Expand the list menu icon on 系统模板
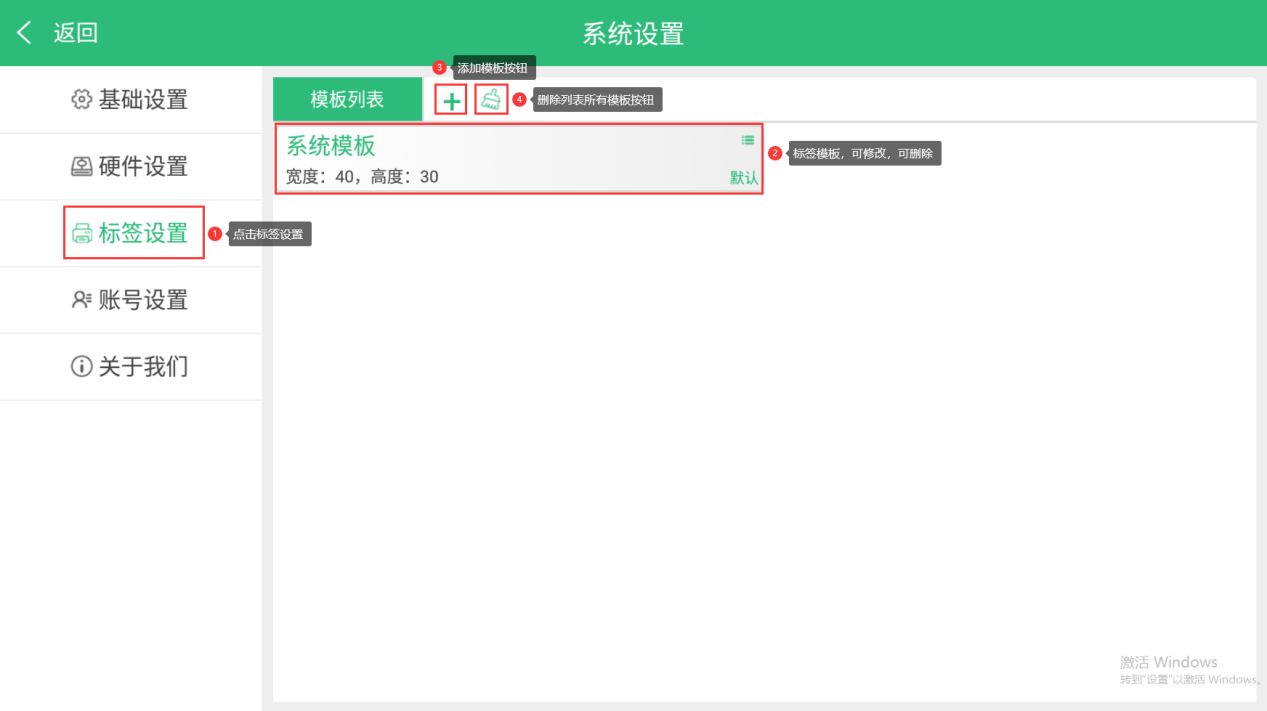 (748, 141)
